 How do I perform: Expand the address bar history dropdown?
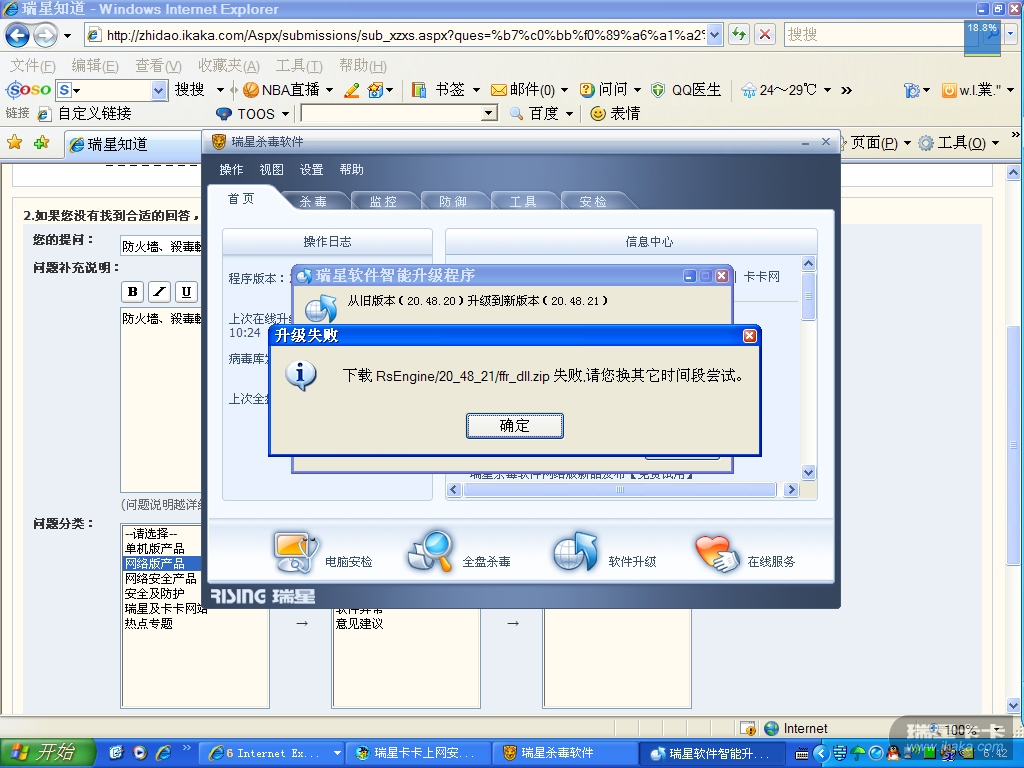click(x=715, y=35)
